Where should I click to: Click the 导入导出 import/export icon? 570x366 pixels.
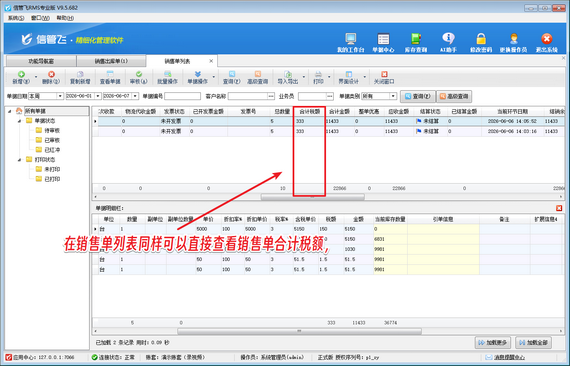click(x=288, y=75)
